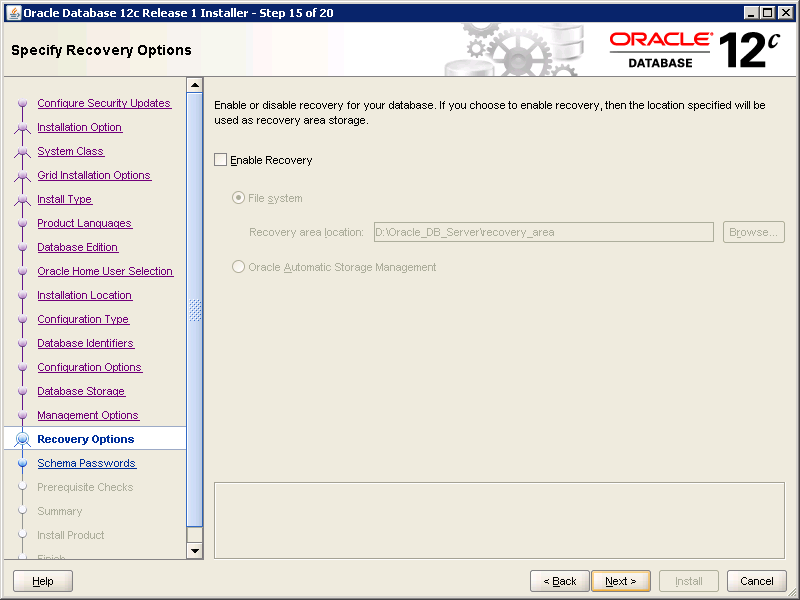Image resolution: width=800 pixels, height=600 pixels.
Task: Click the < Back button
Action: (x=560, y=581)
